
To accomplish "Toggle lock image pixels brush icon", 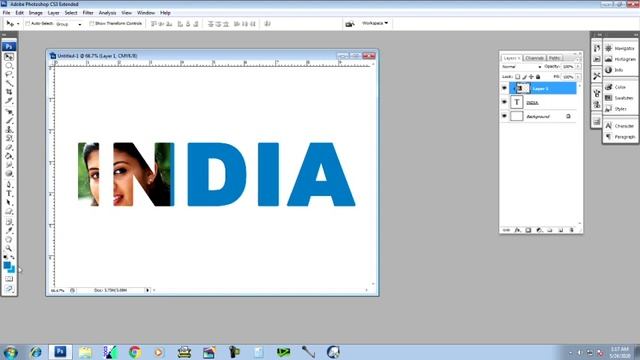I will point(524,77).
